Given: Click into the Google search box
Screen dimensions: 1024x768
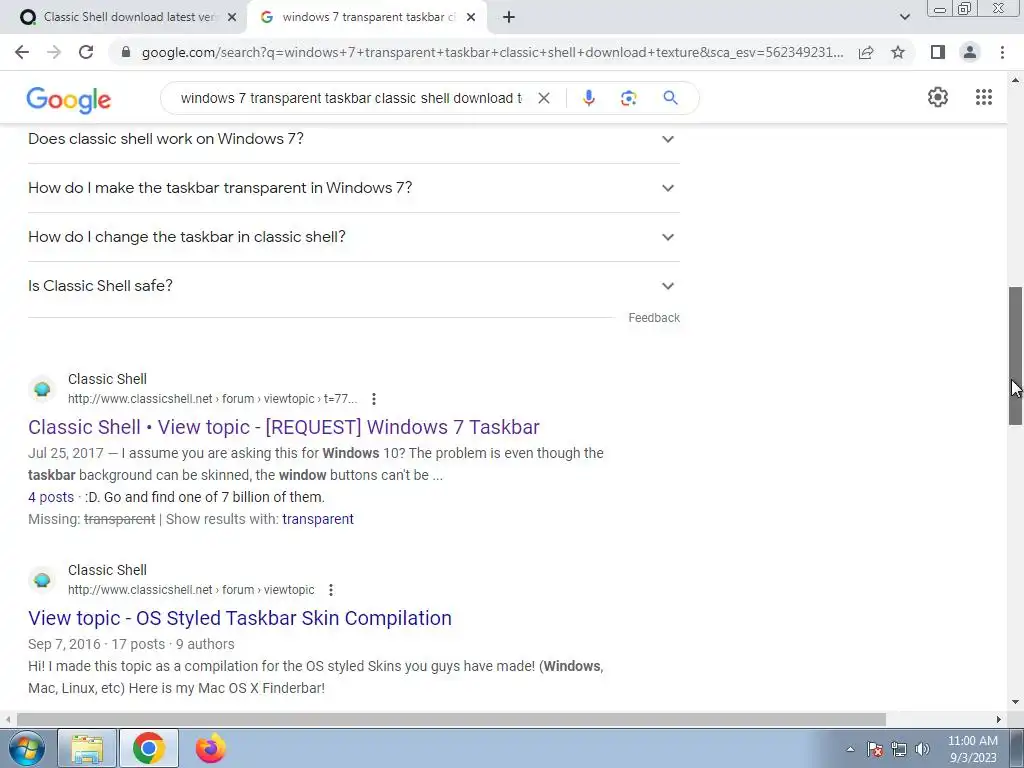Looking at the screenshot, I should (x=351, y=98).
